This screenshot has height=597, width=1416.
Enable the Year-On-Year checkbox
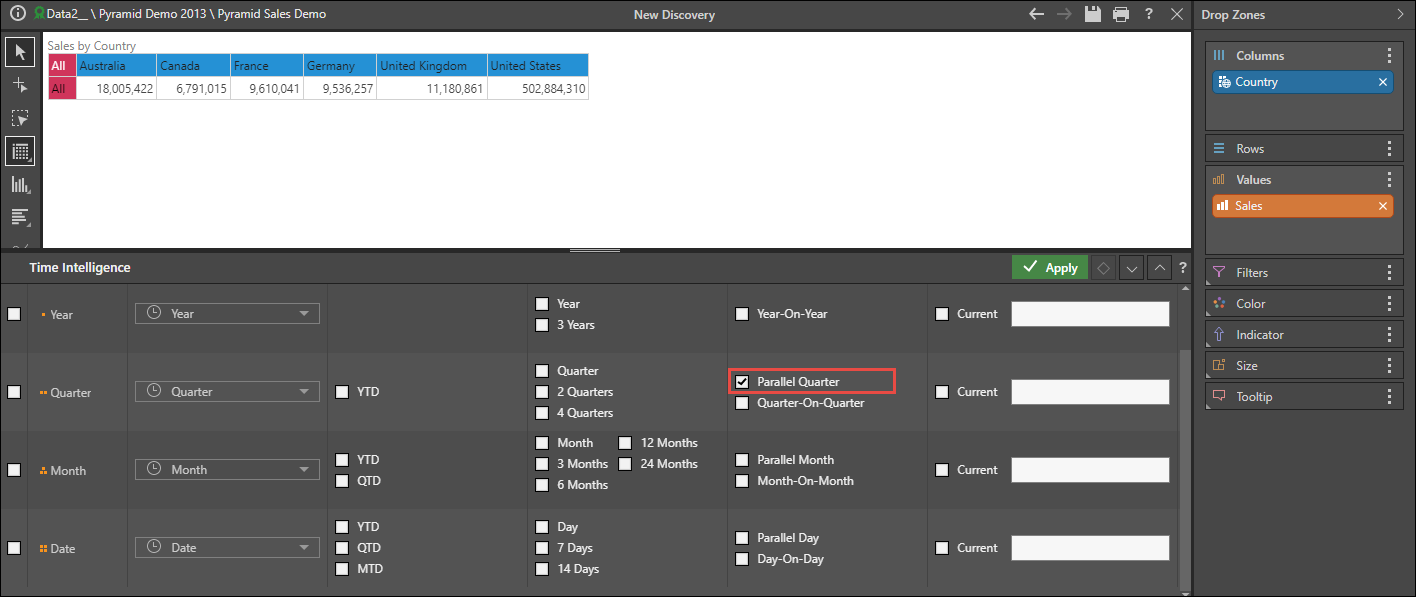(742, 314)
